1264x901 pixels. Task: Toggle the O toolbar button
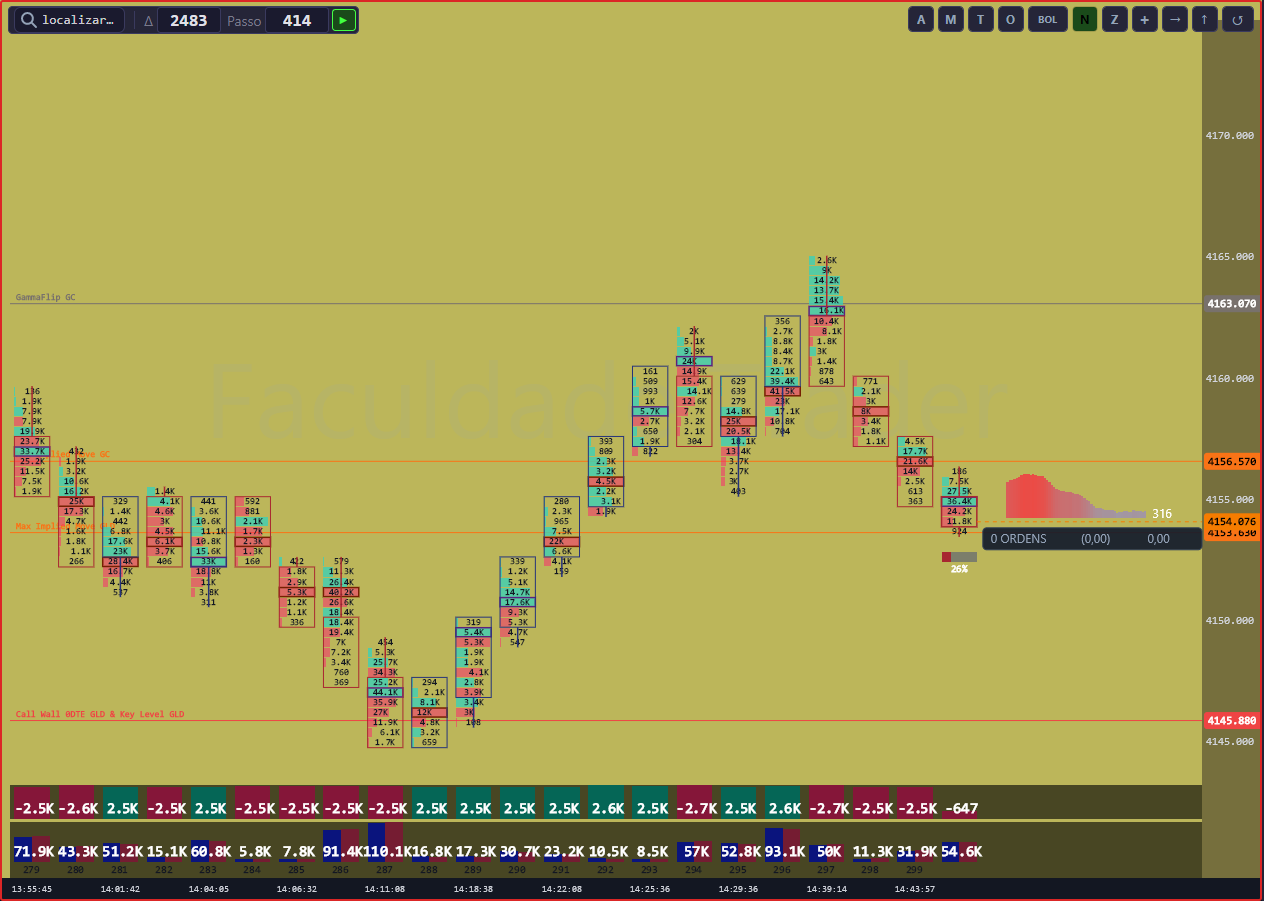tap(1010, 19)
